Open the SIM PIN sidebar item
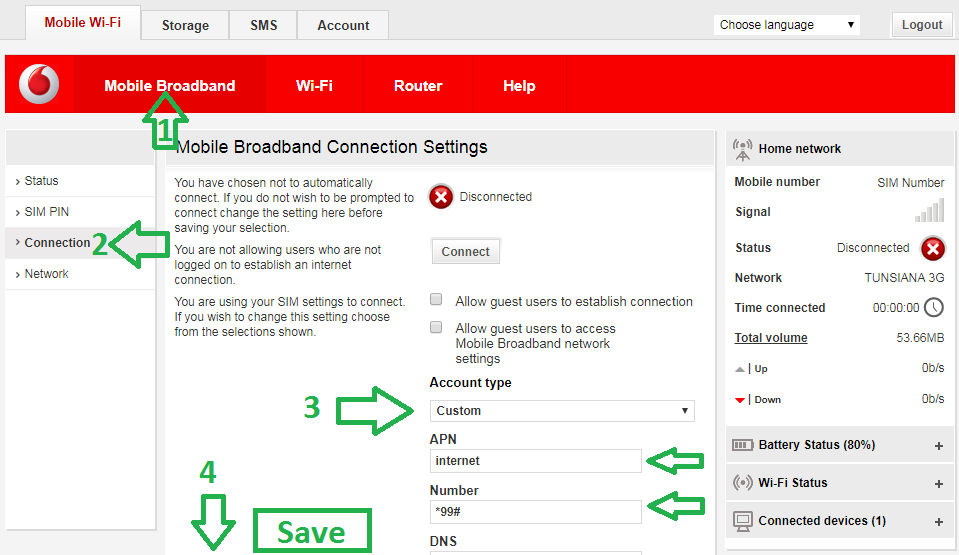 pyautogui.click(x=80, y=212)
